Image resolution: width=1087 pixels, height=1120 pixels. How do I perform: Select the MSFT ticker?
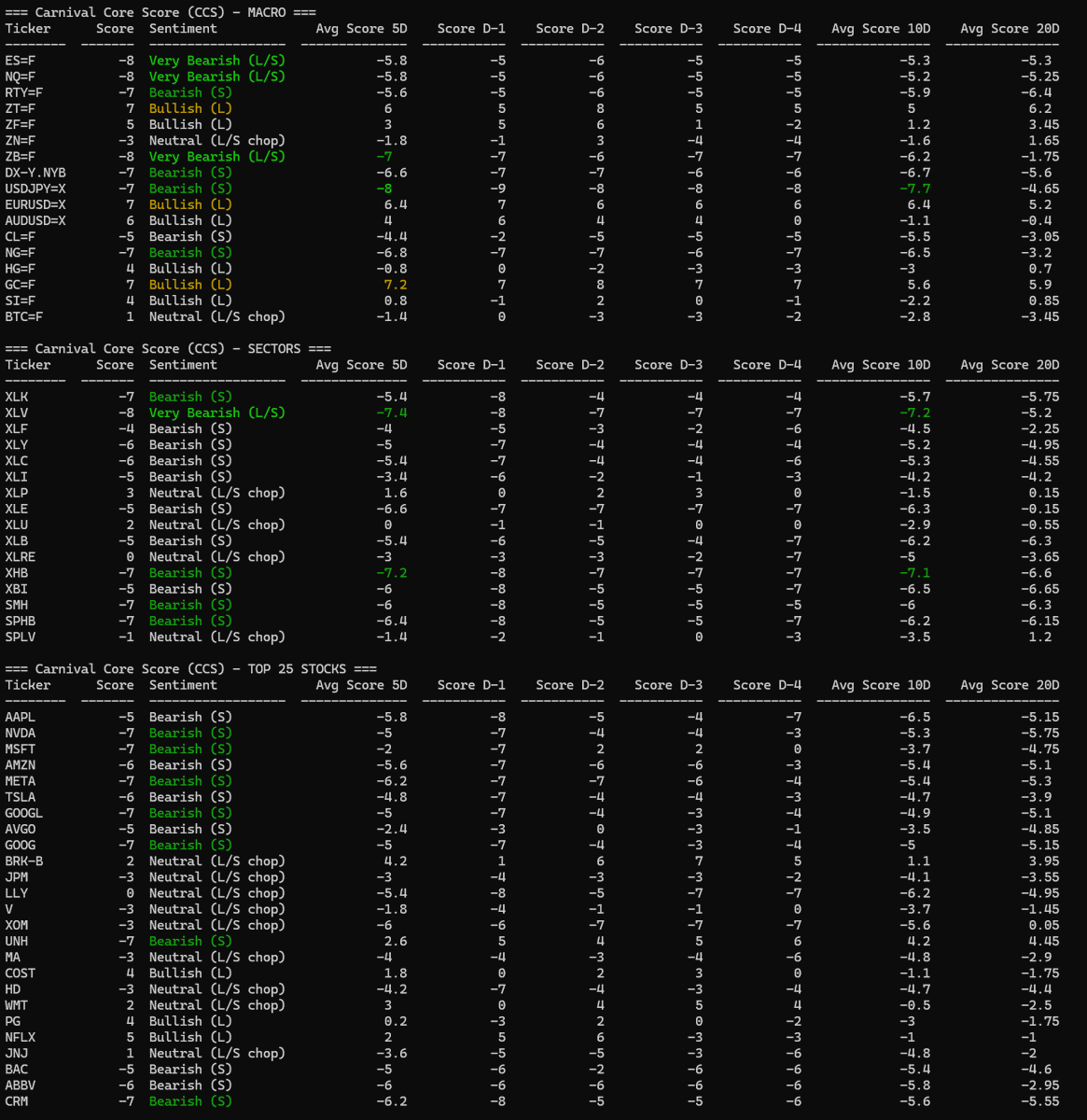[21, 749]
